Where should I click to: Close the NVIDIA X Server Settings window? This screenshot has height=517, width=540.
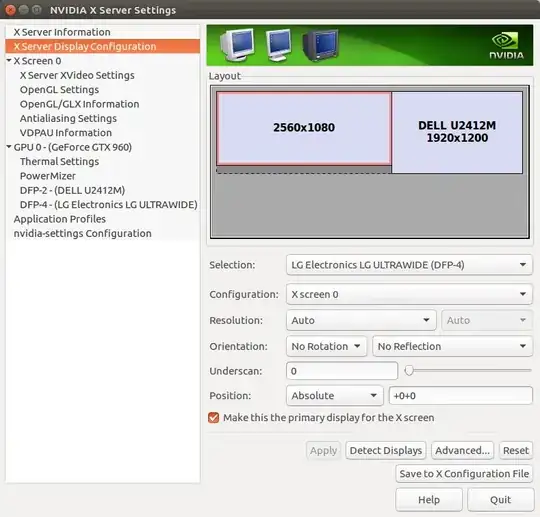point(10,10)
